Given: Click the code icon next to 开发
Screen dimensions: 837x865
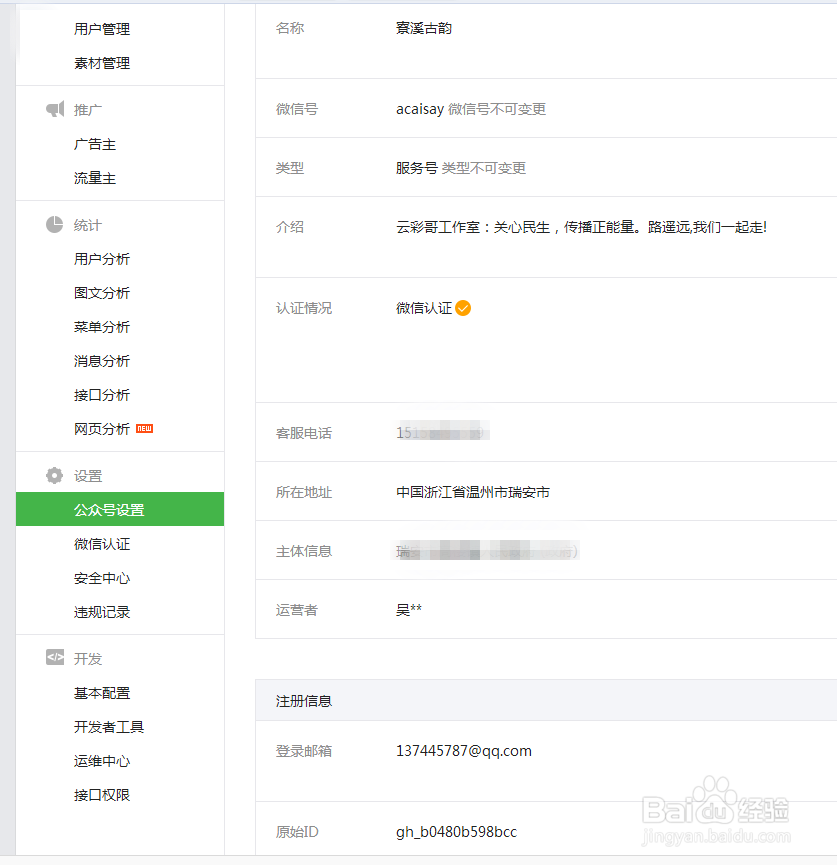Looking at the screenshot, I should [54, 658].
